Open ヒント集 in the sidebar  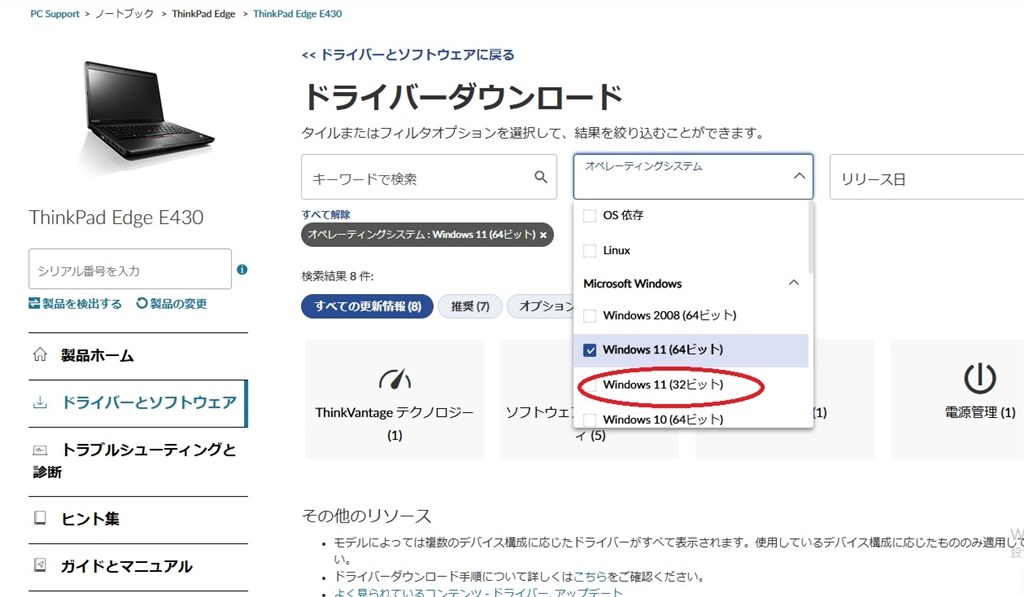90,519
